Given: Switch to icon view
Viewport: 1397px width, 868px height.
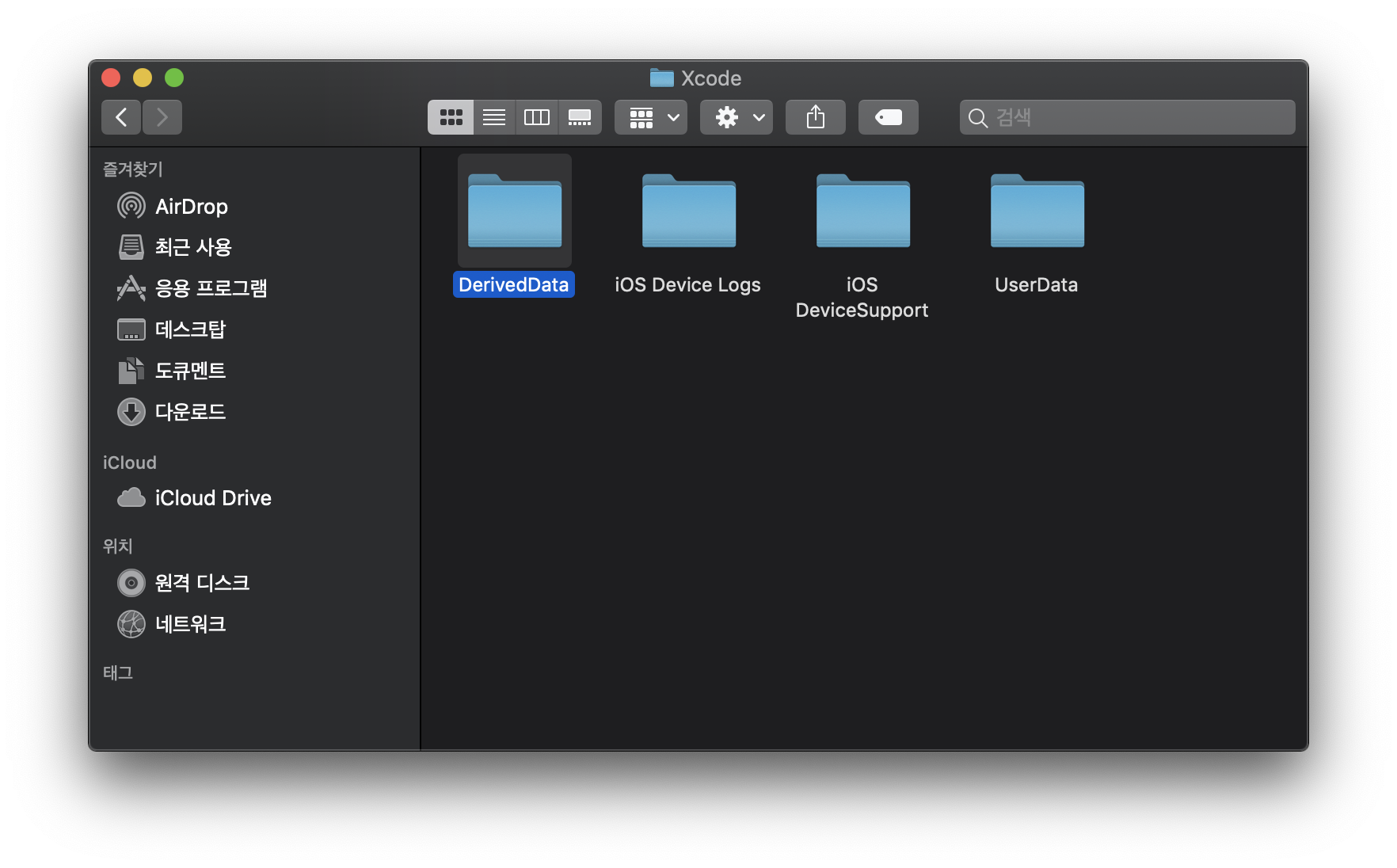Looking at the screenshot, I should point(451,117).
